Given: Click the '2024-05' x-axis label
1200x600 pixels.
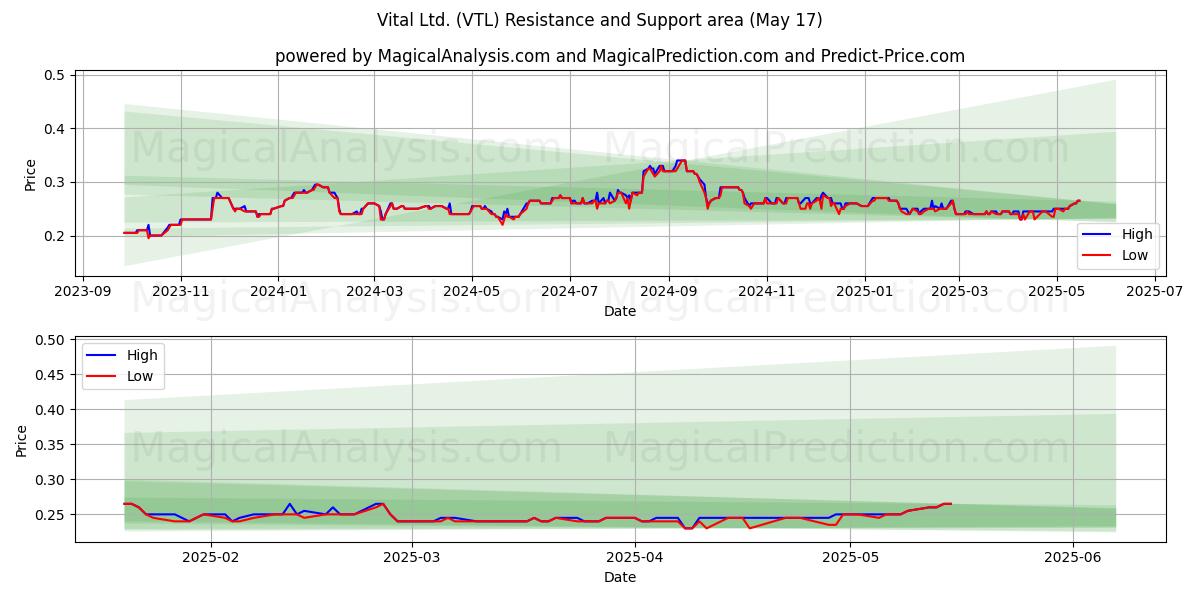Looking at the screenshot, I should (472, 292).
